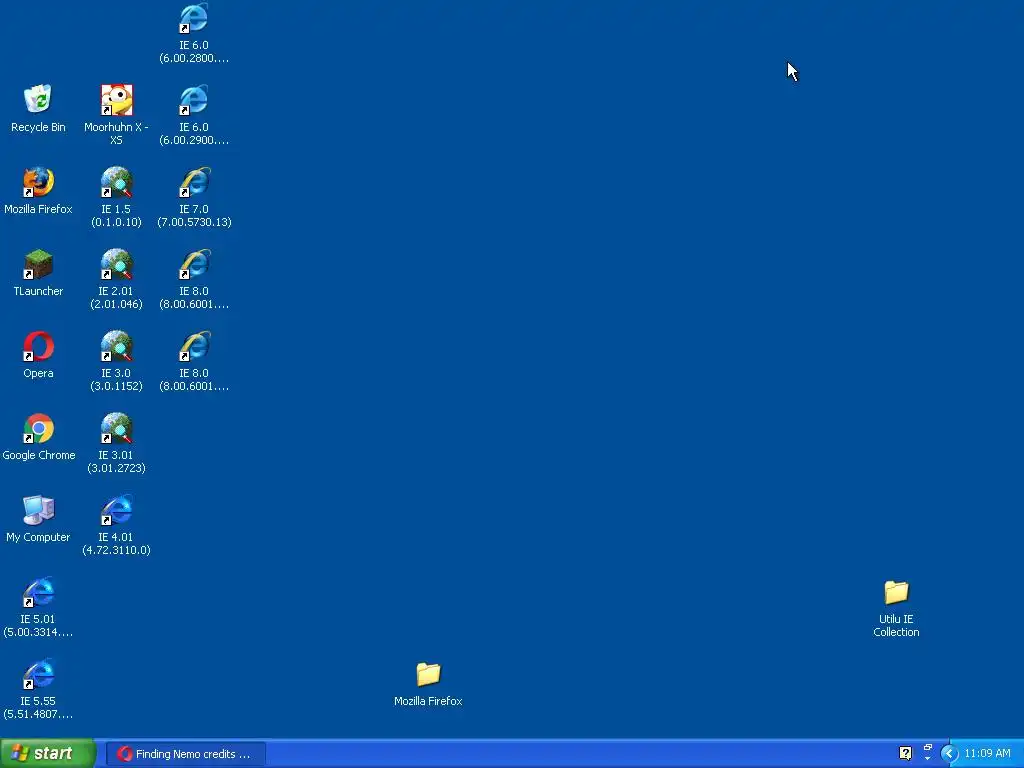Select the IE 5.55 shortcut

click(39, 689)
